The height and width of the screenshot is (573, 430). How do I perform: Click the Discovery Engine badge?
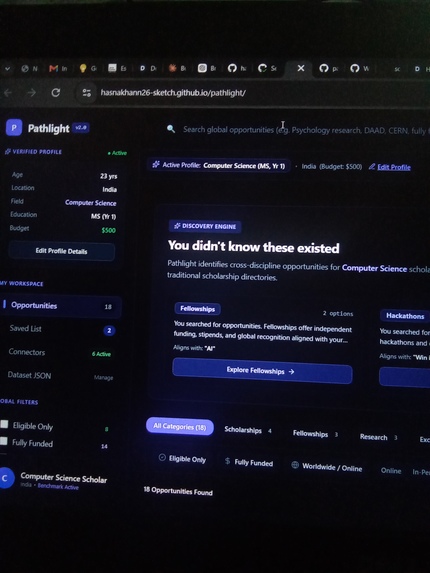tap(205, 226)
